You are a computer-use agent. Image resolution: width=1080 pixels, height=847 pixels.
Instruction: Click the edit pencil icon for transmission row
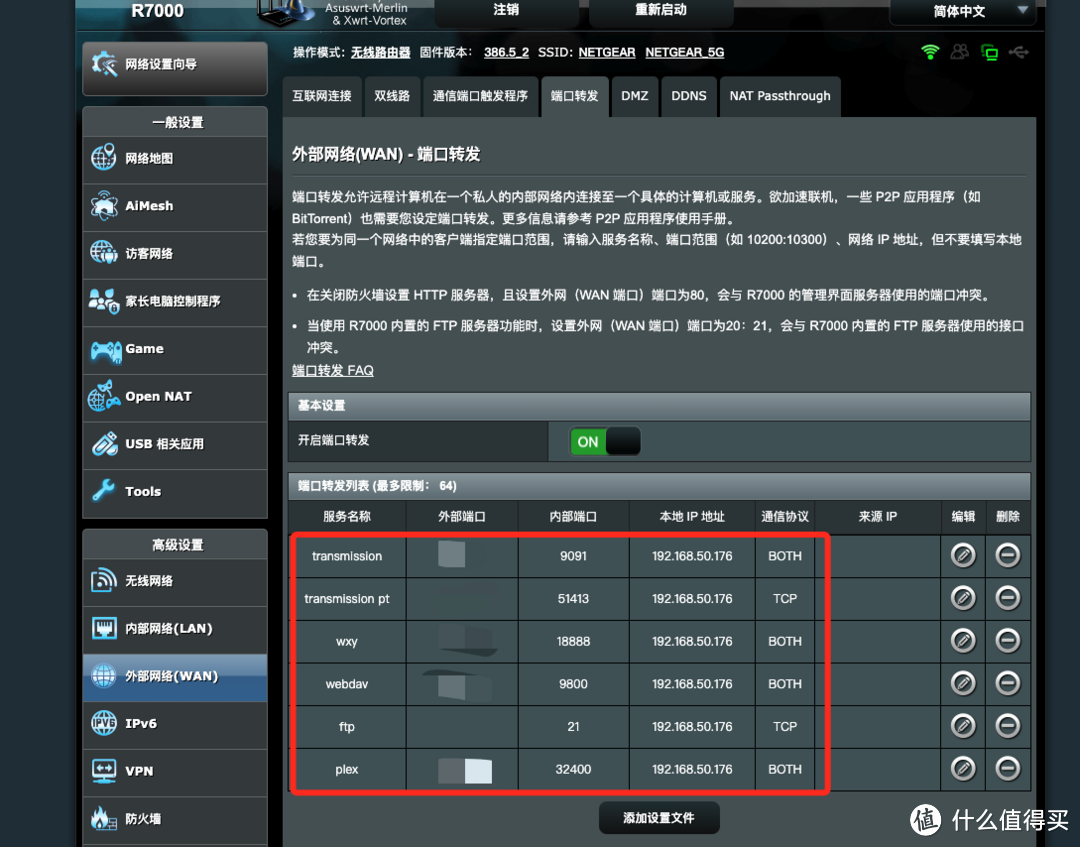click(x=962, y=556)
